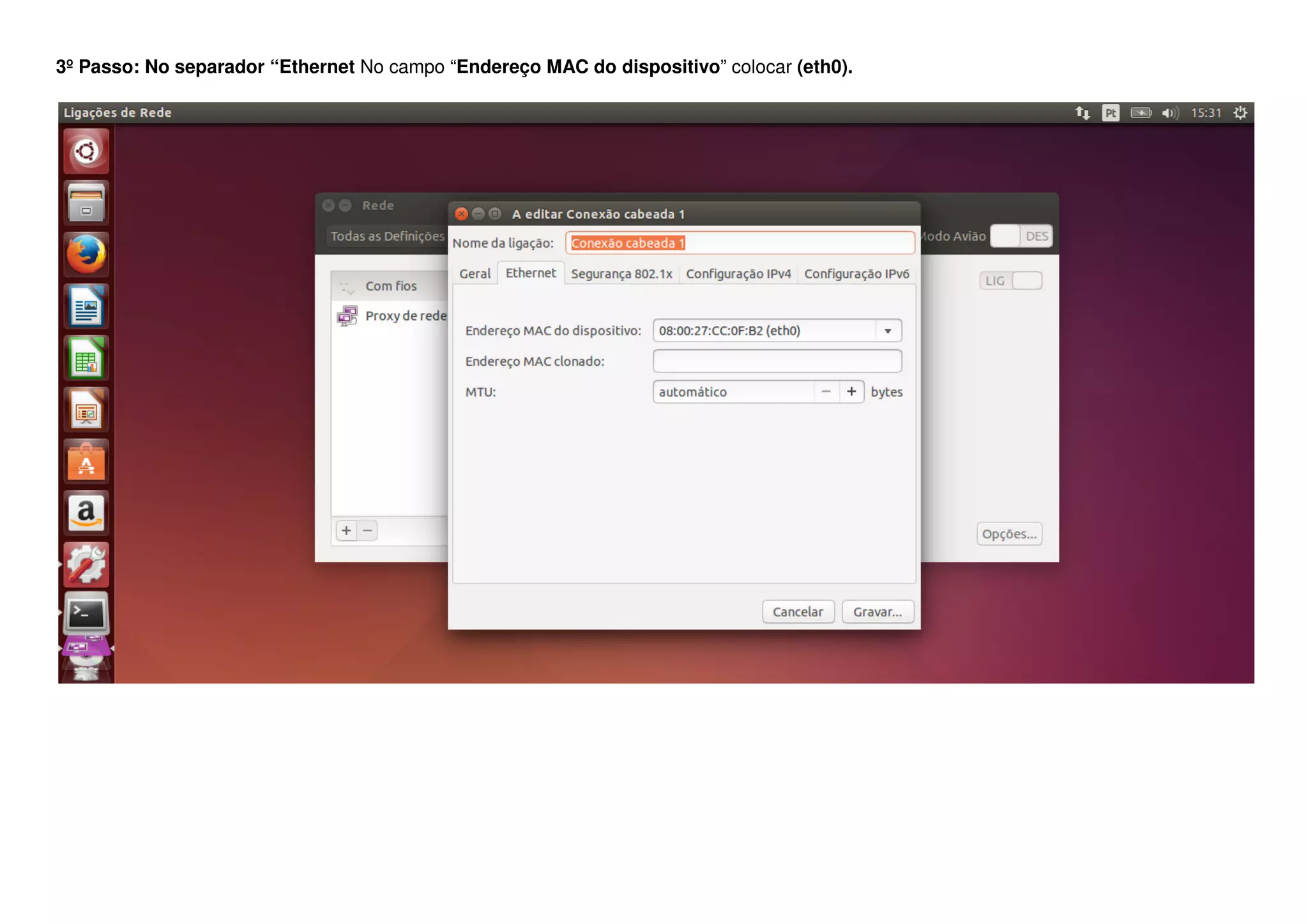Open LibreOffice Calc spreadsheet icon
Screen dimensions: 1308x924
pos(86,358)
